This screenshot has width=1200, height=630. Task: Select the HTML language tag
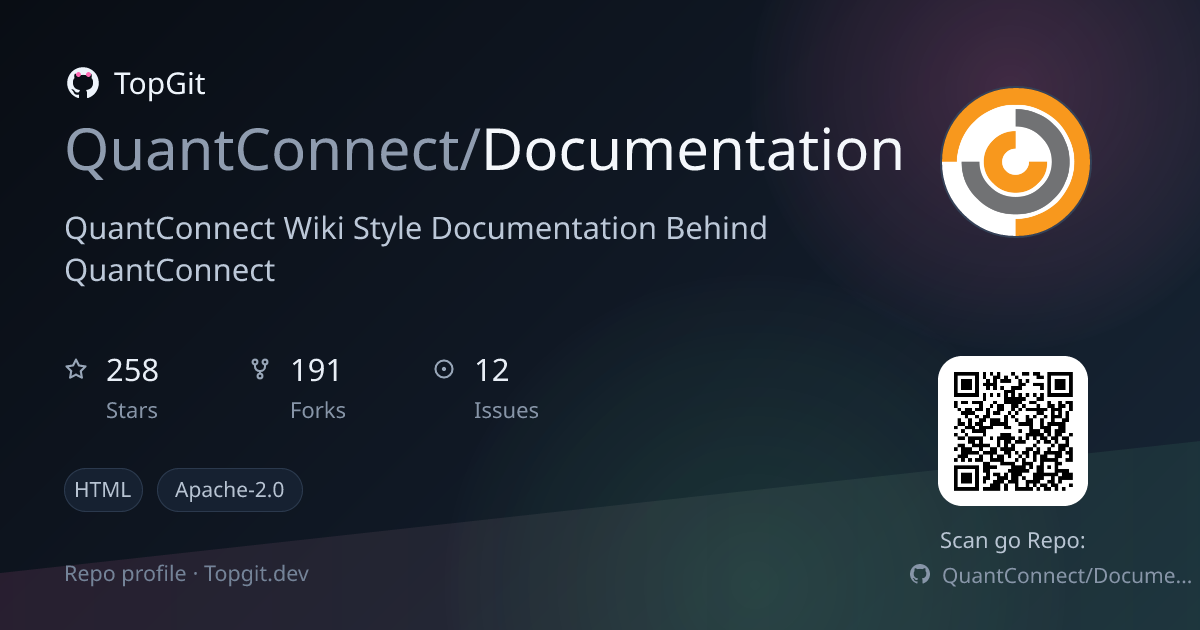104,490
